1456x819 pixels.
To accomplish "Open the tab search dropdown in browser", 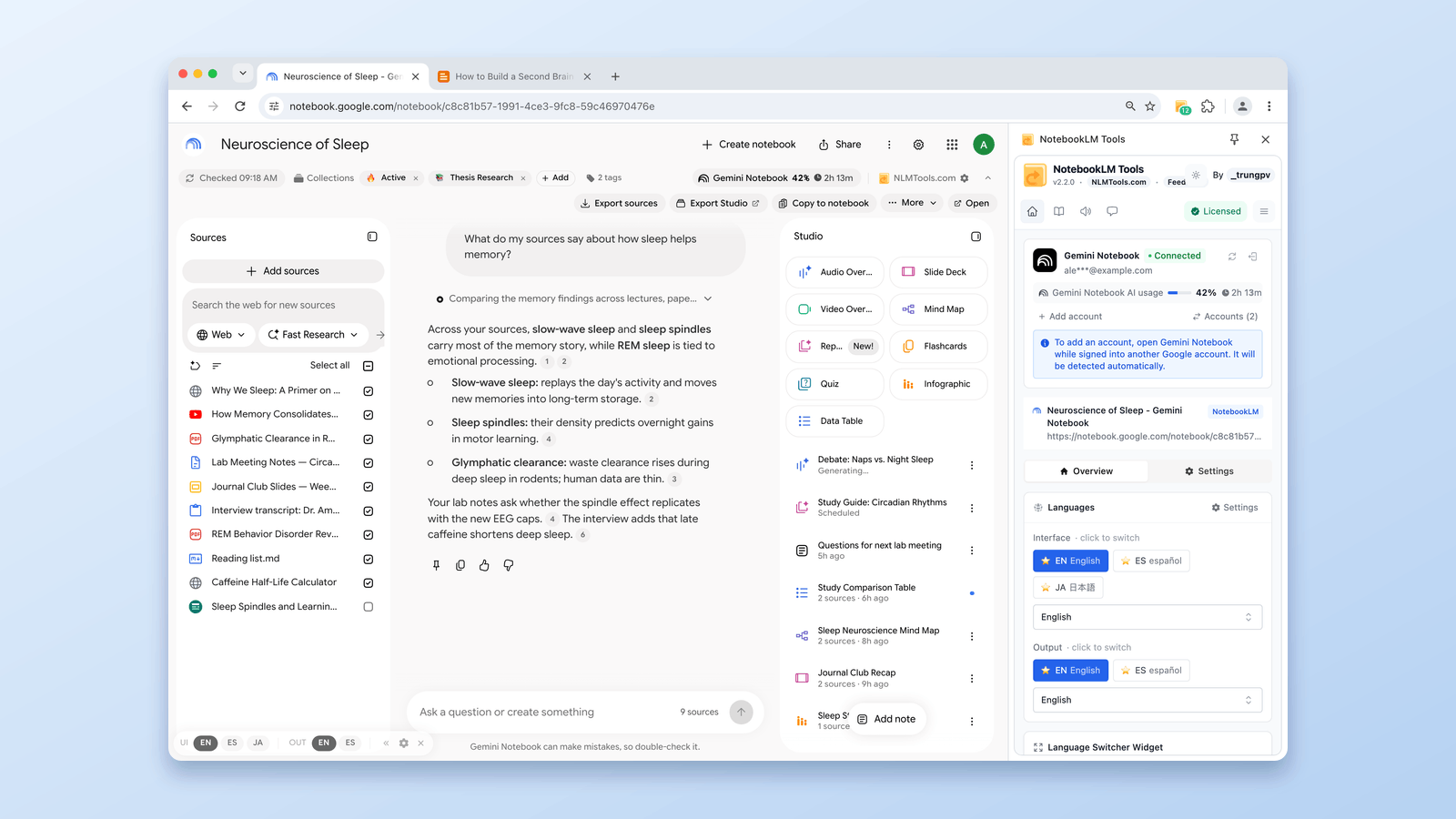I will coord(242,73).
